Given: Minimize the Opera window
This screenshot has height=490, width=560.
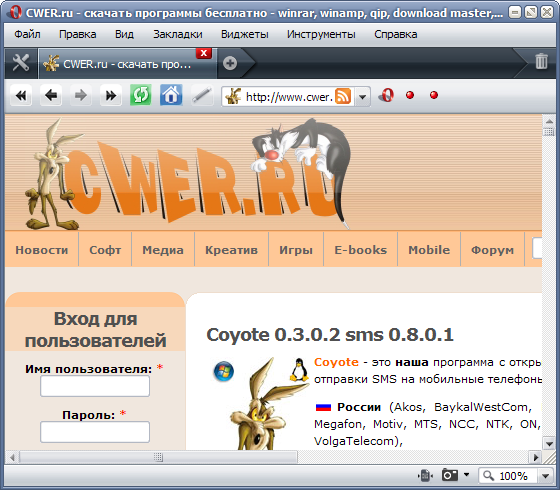Looking at the screenshot, I should [515, 13].
